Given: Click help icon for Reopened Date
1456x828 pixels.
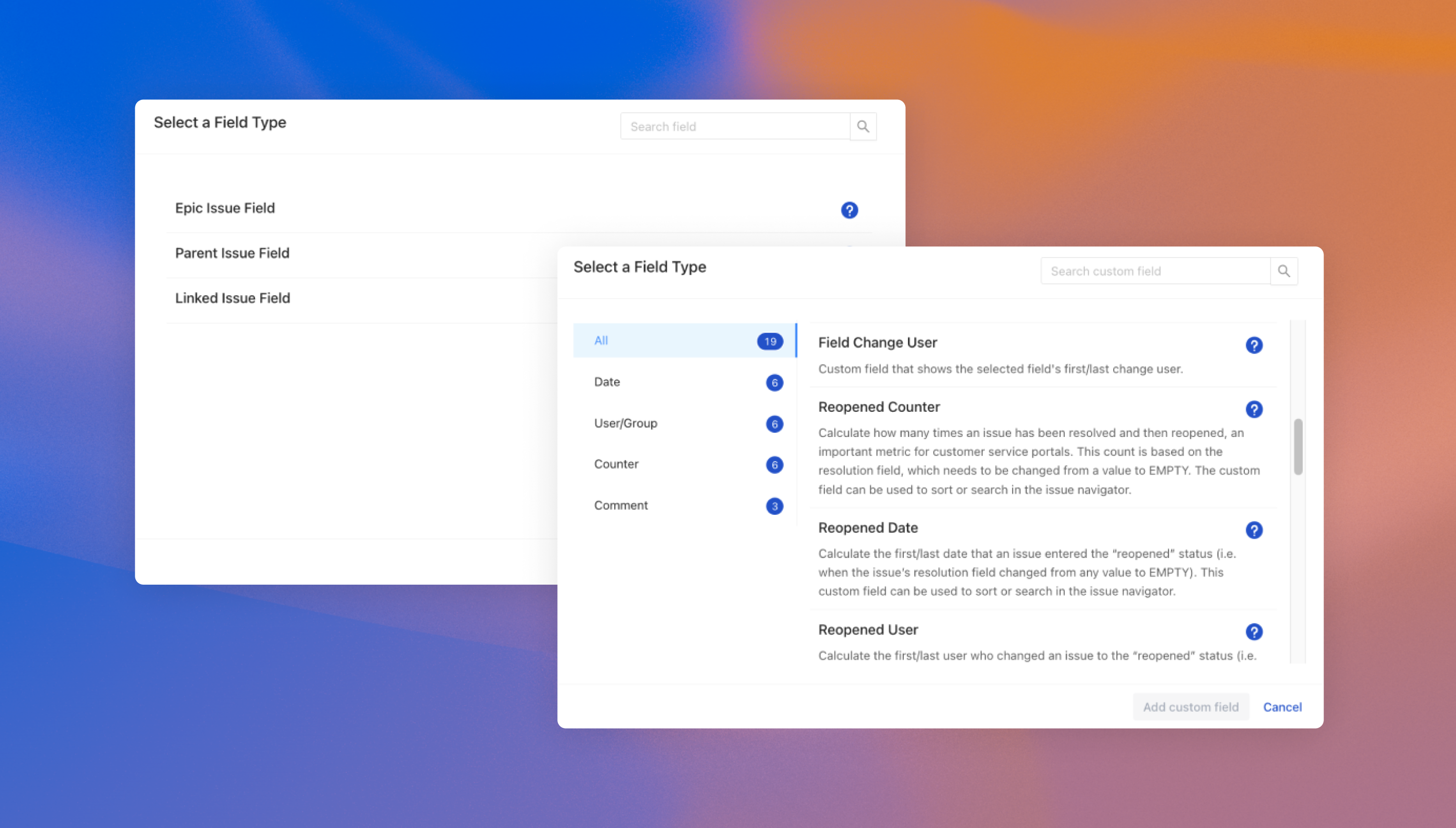Looking at the screenshot, I should point(1254,530).
